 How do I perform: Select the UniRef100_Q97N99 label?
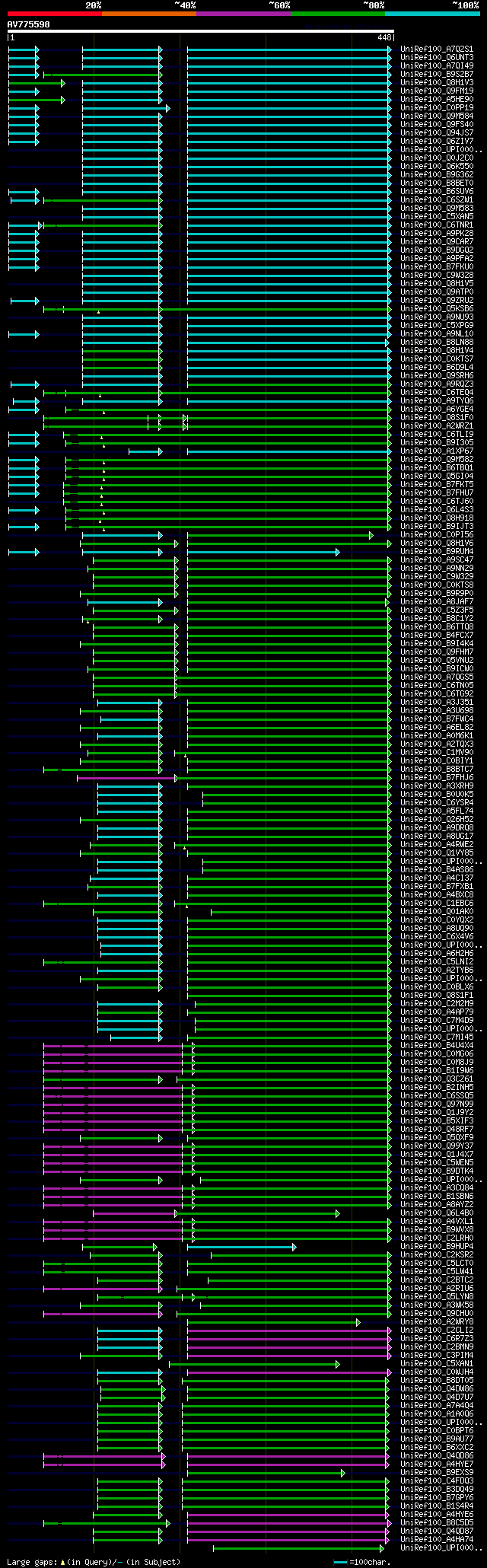click(437, 1104)
